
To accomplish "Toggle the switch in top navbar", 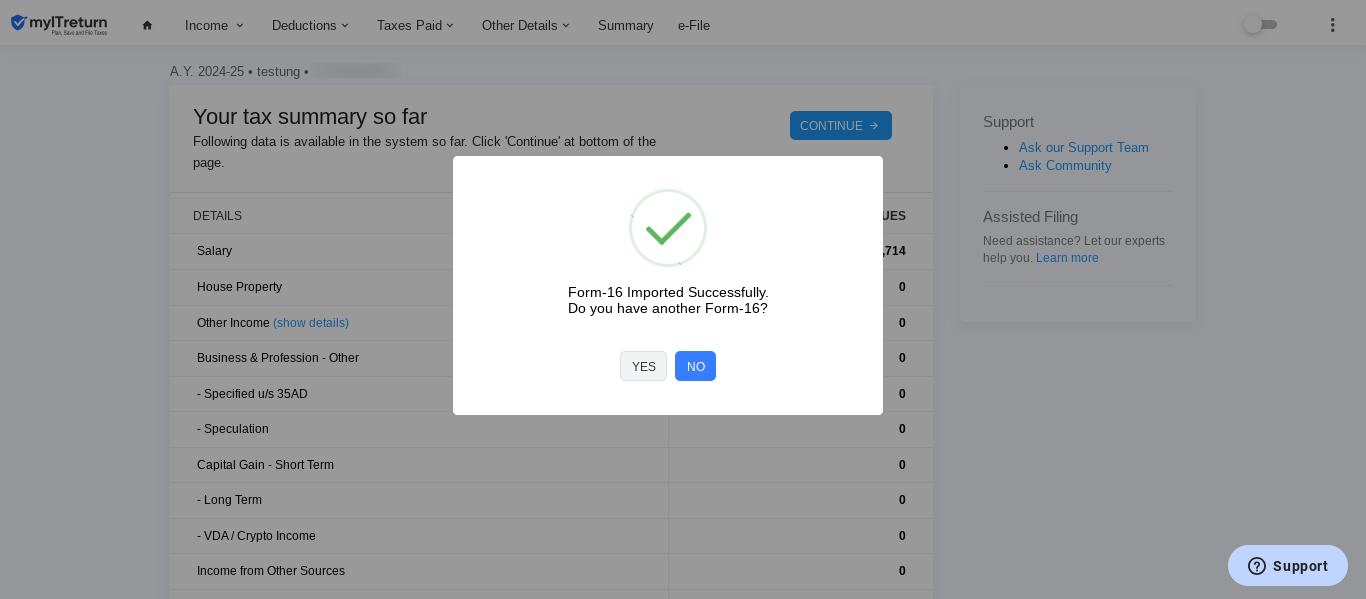I will (1260, 25).
